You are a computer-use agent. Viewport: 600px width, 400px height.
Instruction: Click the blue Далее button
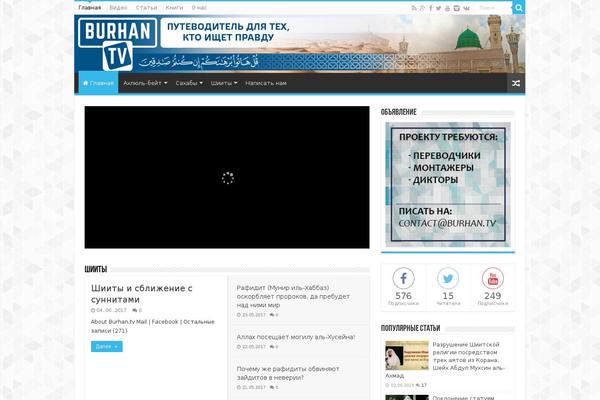coord(107,346)
